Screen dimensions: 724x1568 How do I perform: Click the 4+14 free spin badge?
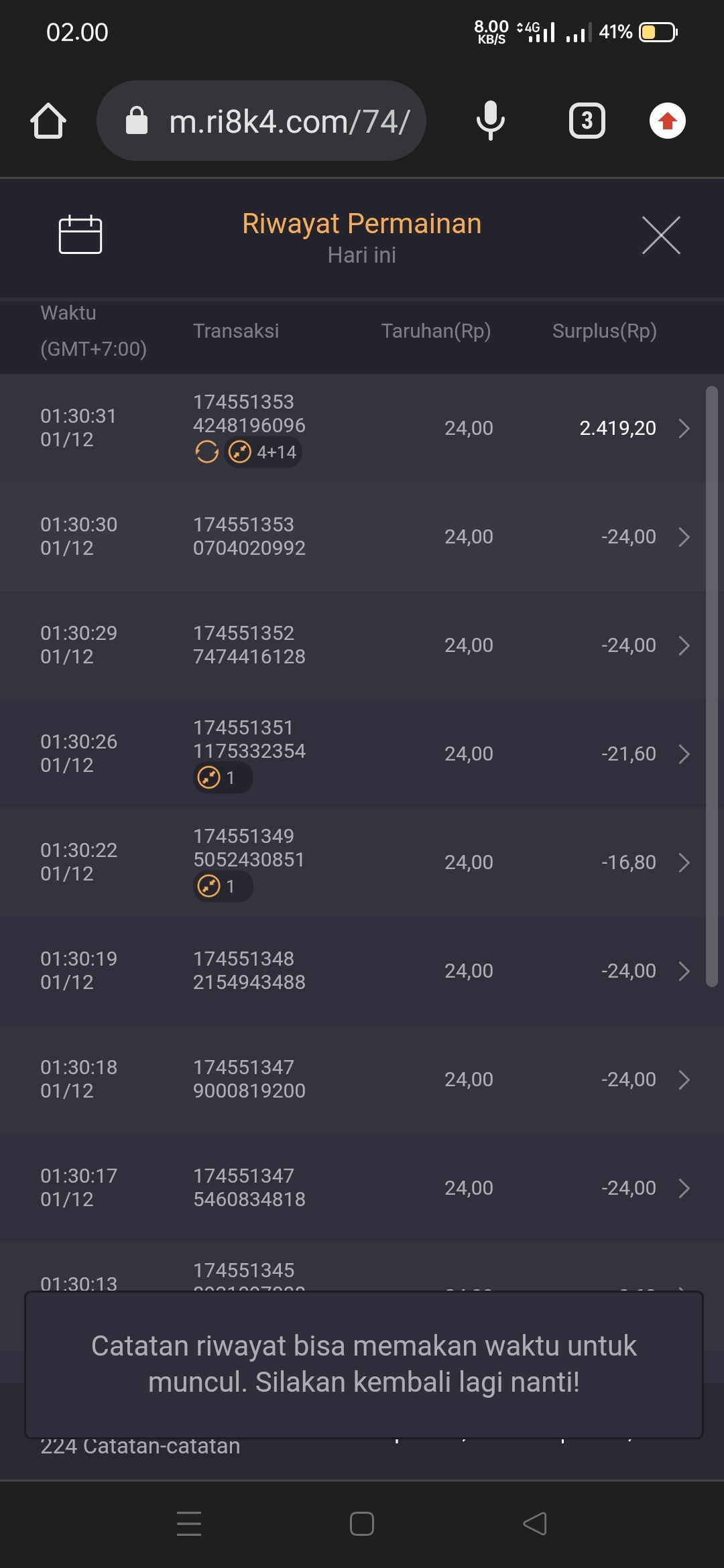[x=263, y=452]
